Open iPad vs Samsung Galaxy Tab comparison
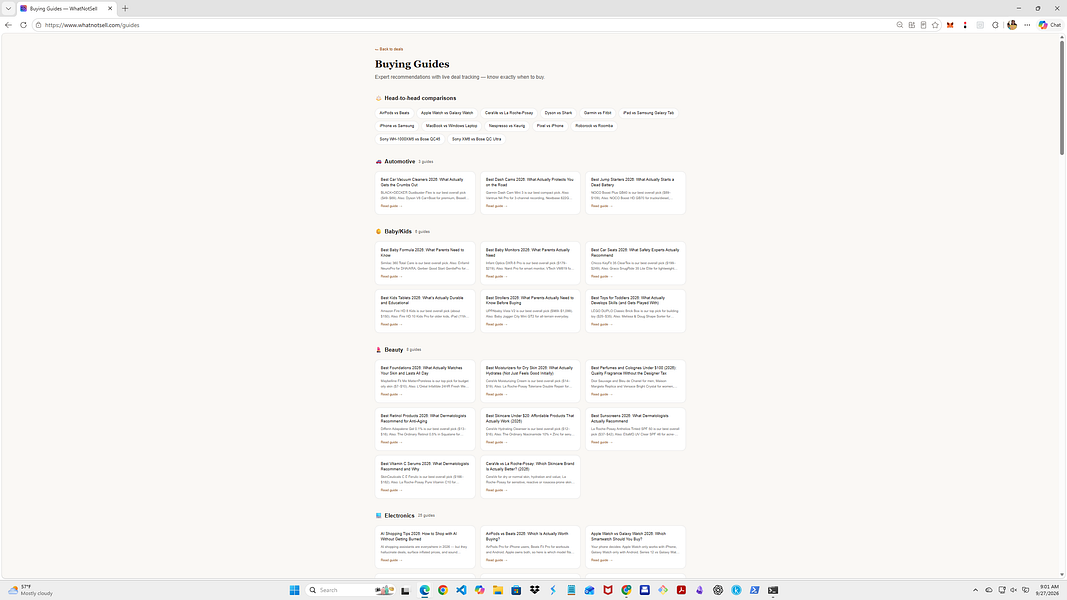This screenshot has width=1067, height=600. click(649, 113)
